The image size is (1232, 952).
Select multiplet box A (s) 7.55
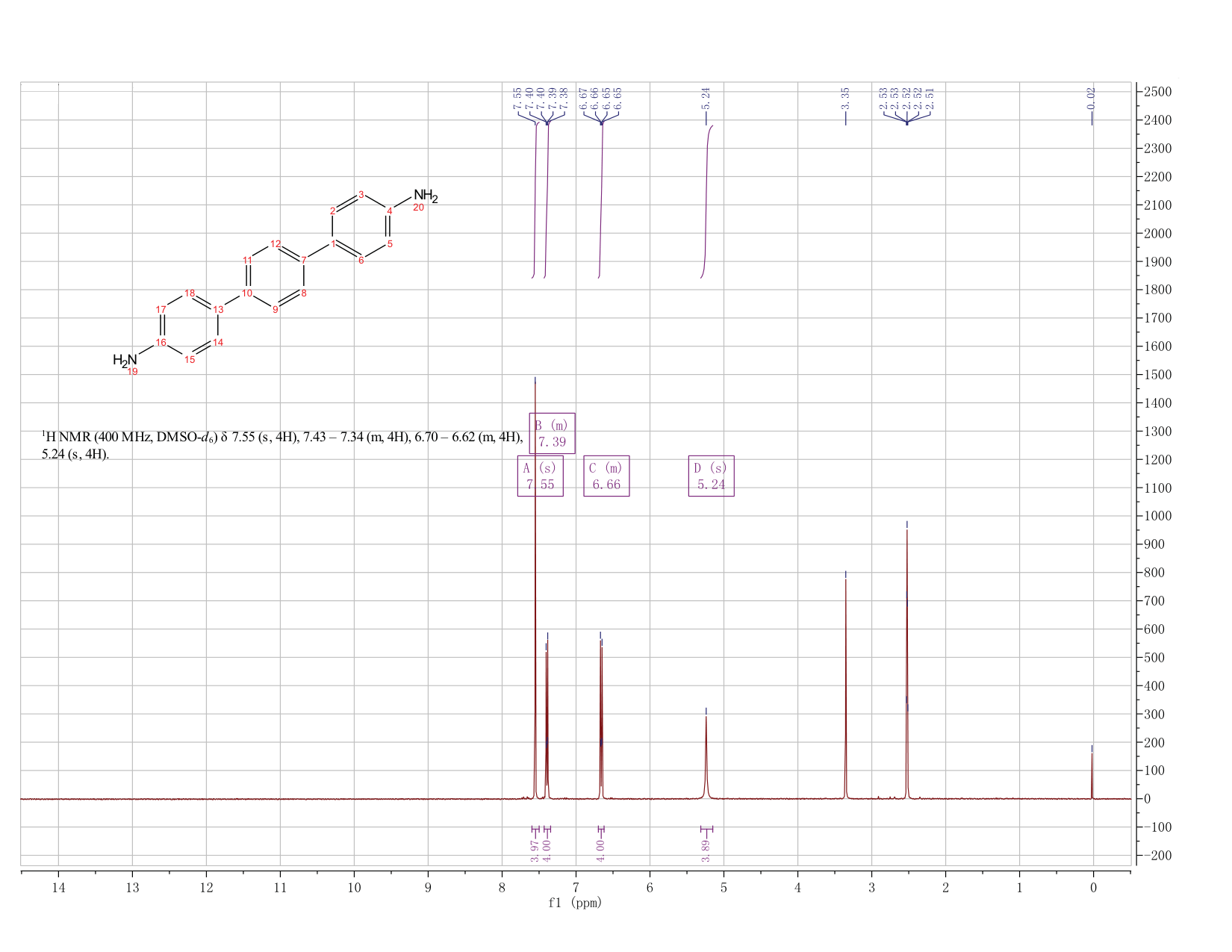click(x=540, y=476)
